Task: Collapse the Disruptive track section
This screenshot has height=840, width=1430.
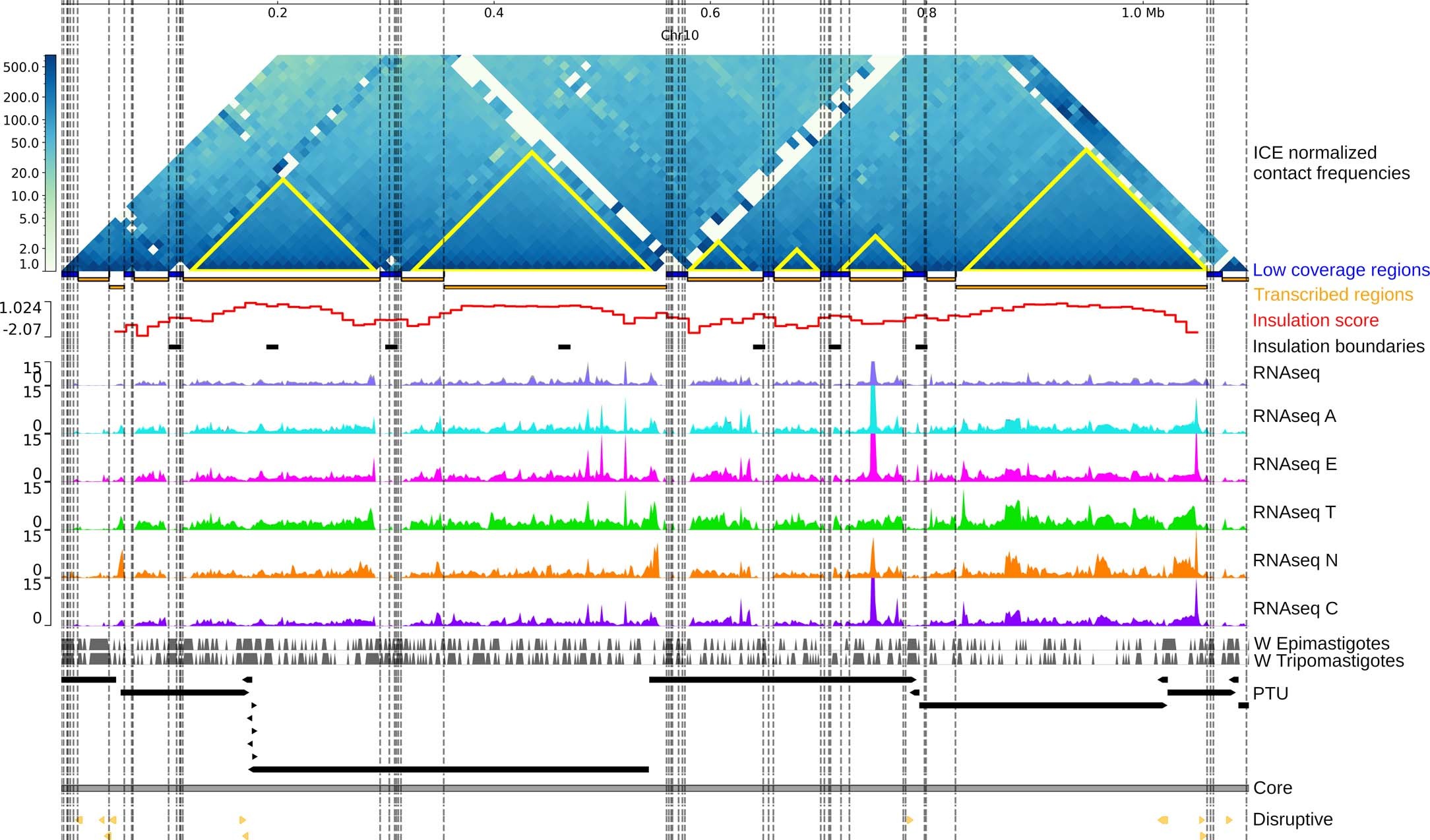Action: point(1293,820)
